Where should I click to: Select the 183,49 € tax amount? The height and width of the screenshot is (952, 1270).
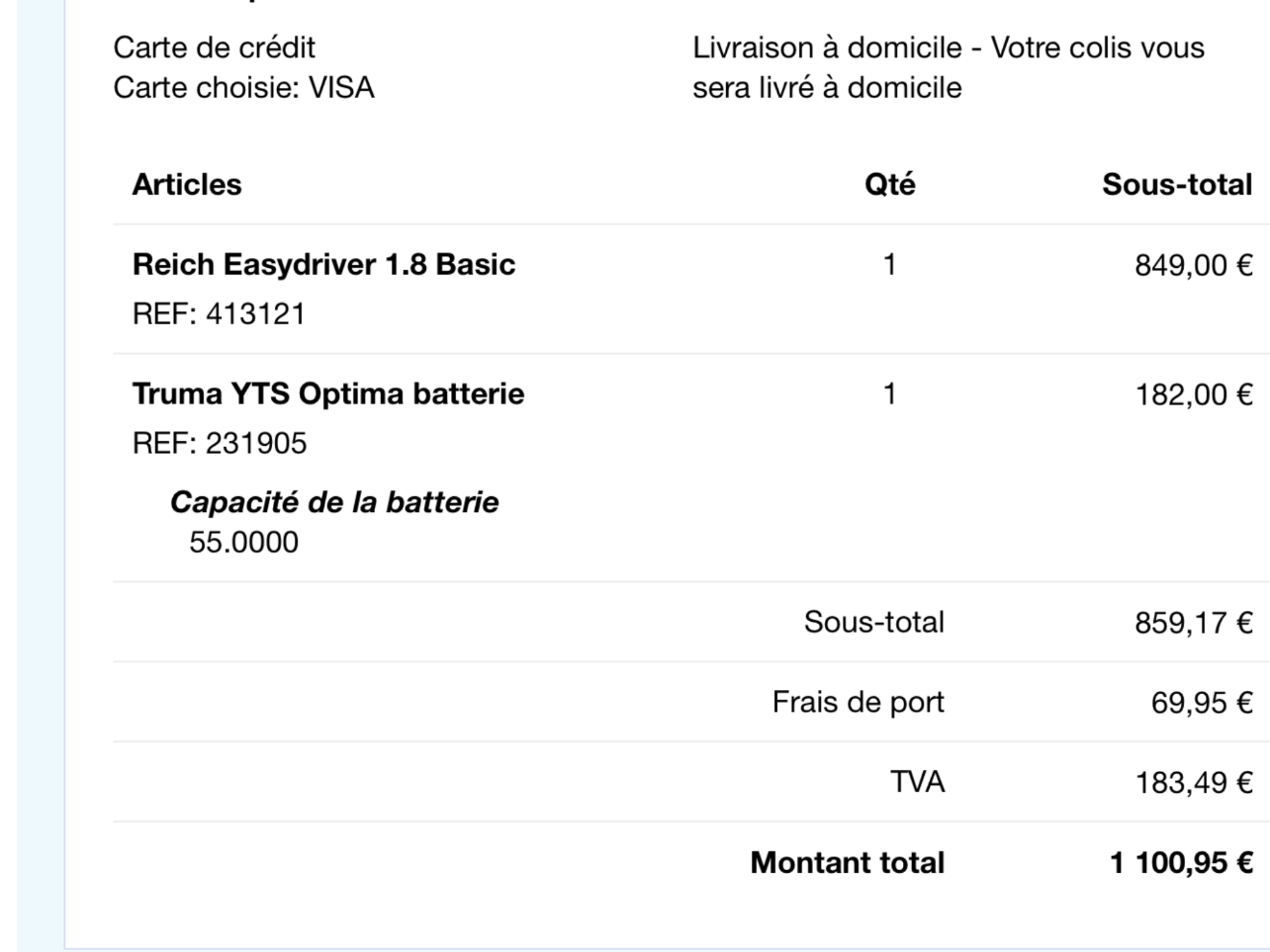click(1193, 784)
